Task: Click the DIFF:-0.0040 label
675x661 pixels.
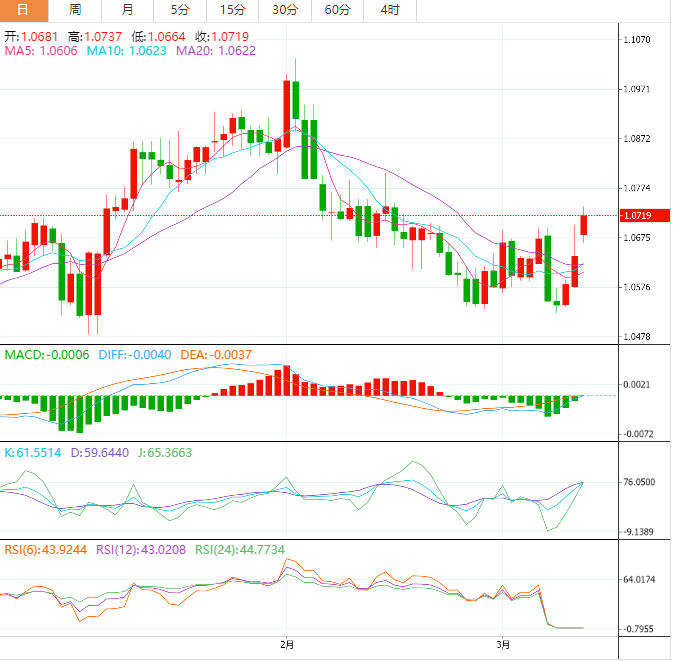Action: 135,355
